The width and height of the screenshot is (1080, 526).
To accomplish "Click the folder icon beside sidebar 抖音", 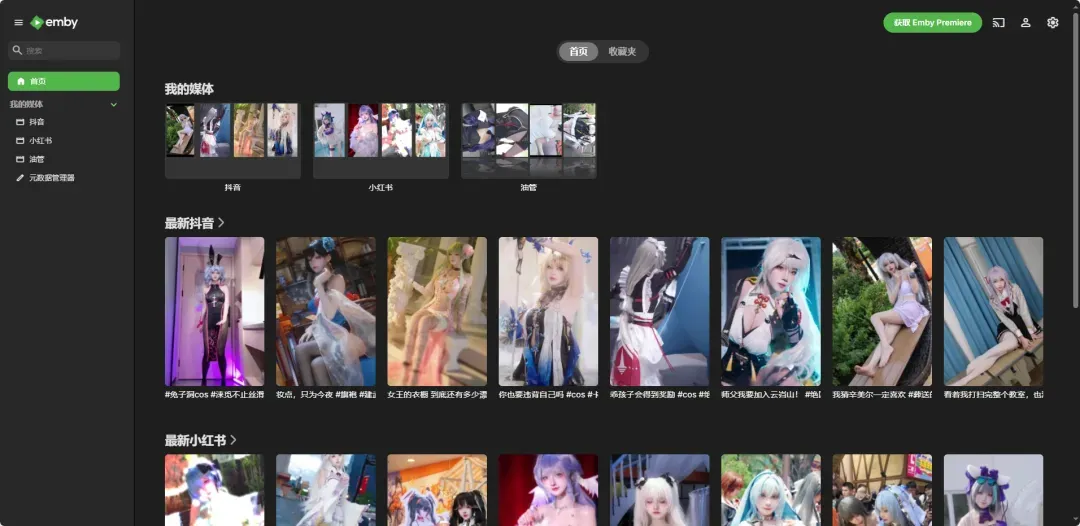I will (x=20, y=122).
